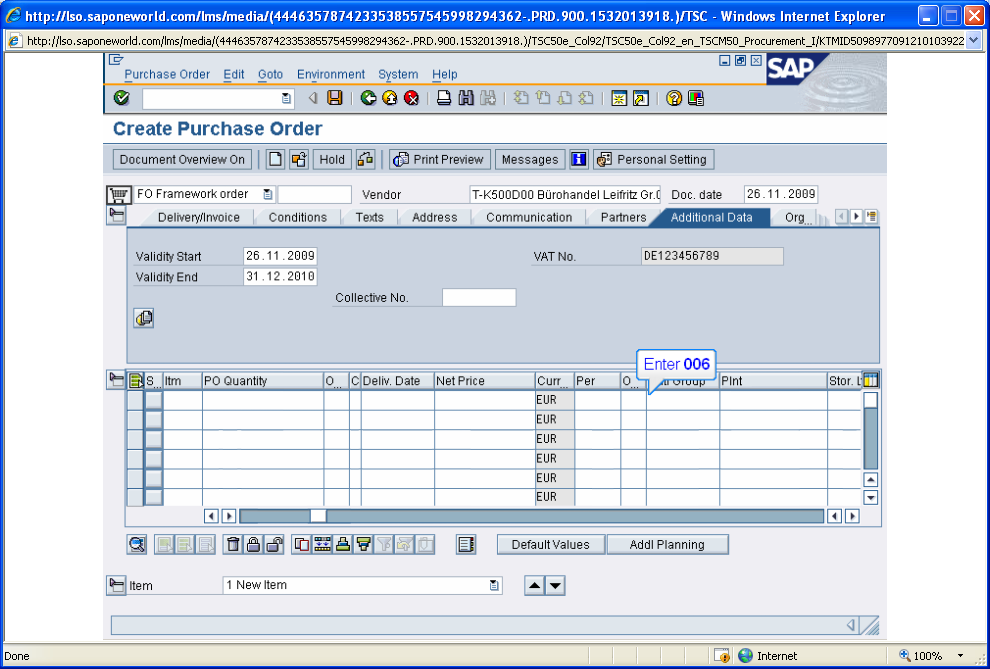Click the Print icon in the standard toolbar
Image resolution: width=990 pixels, height=669 pixels.
point(444,98)
